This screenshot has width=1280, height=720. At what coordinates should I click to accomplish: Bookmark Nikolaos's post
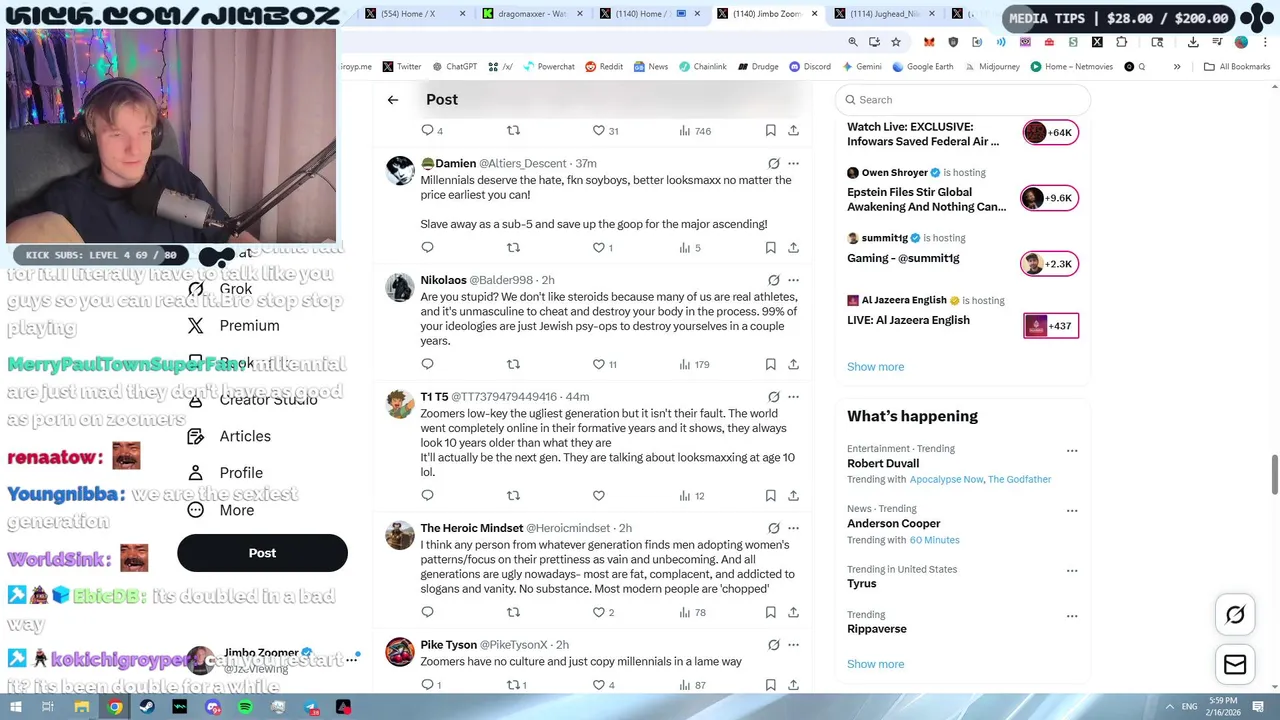770,364
